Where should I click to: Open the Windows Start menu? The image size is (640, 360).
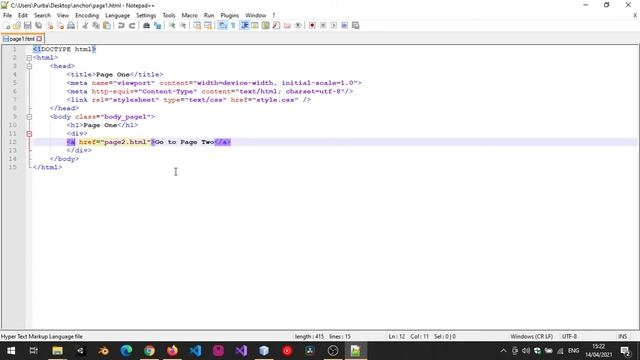point(11,351)
